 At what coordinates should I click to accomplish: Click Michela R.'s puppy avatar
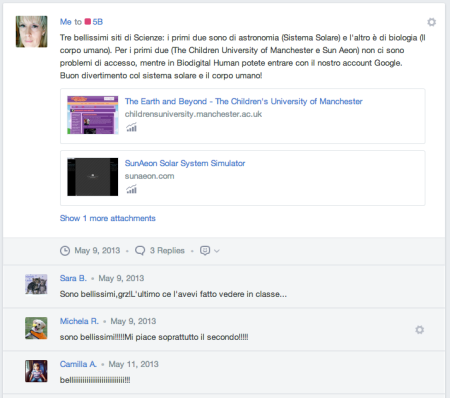(36, 328)
